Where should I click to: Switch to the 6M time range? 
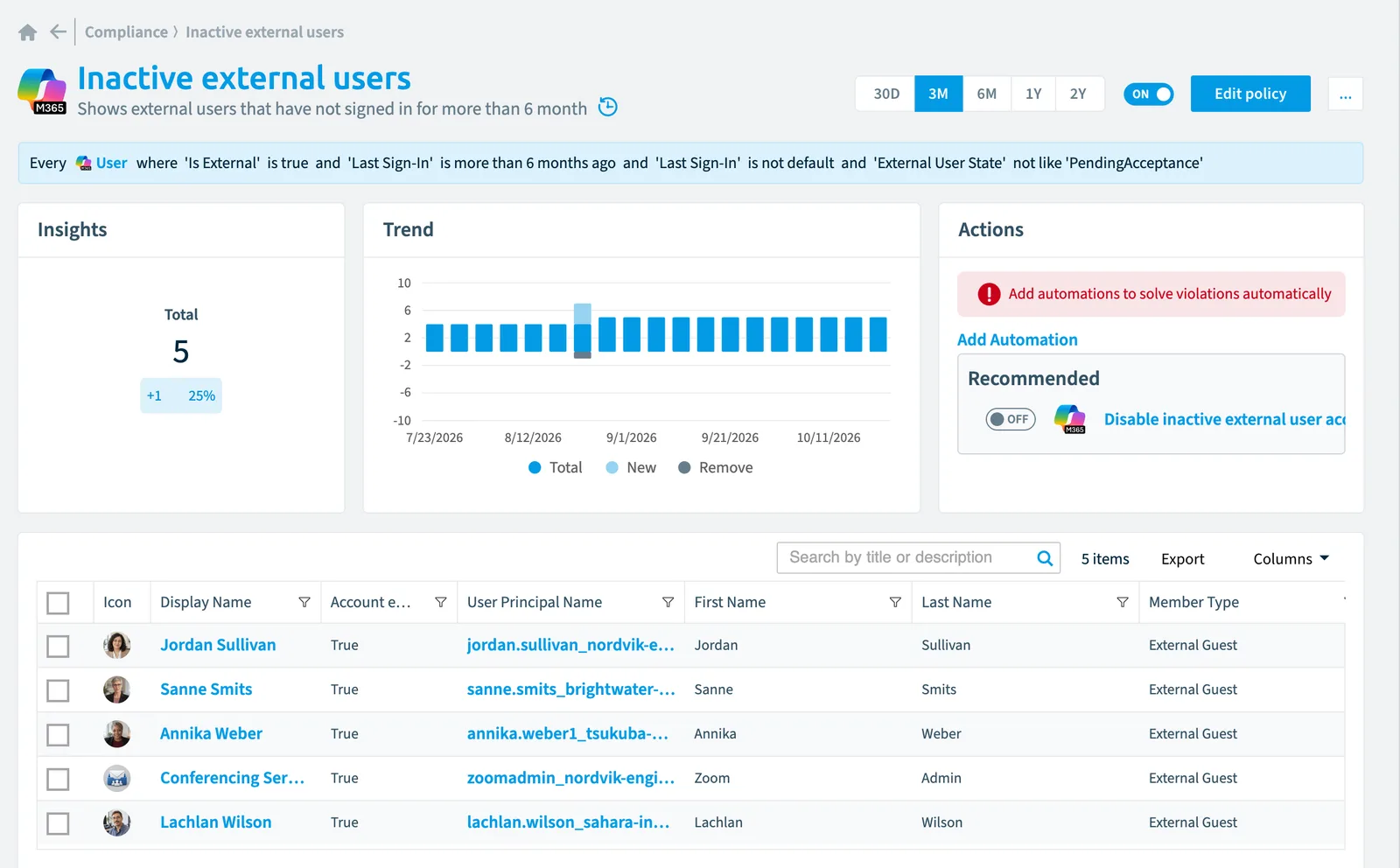987,94
